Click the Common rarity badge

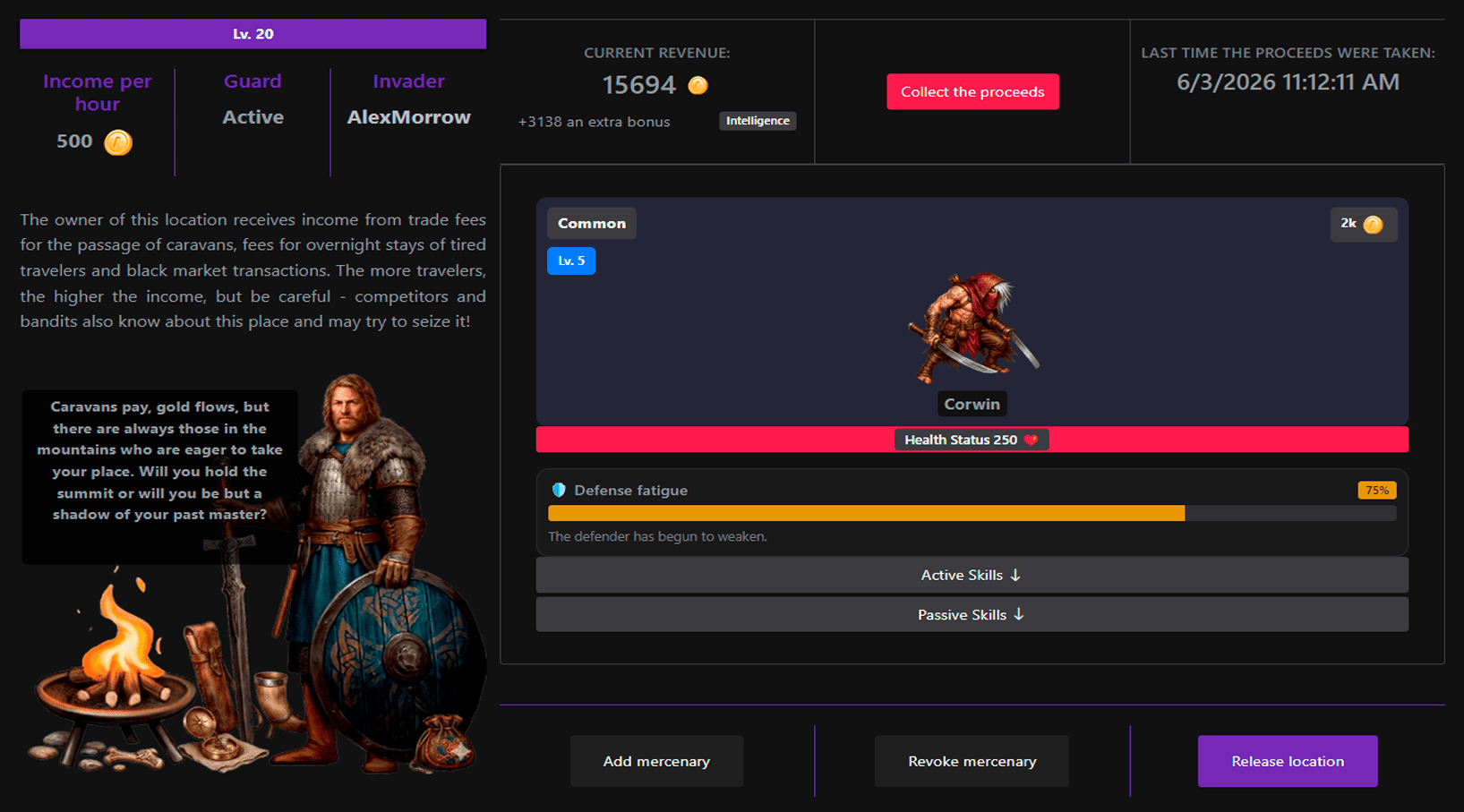592,223
